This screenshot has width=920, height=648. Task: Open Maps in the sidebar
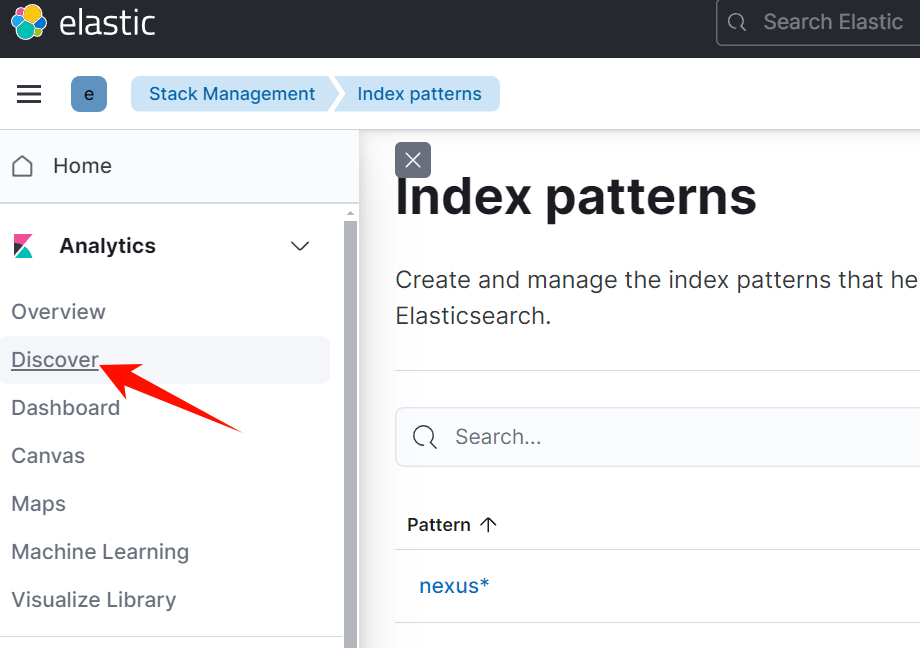39,504
